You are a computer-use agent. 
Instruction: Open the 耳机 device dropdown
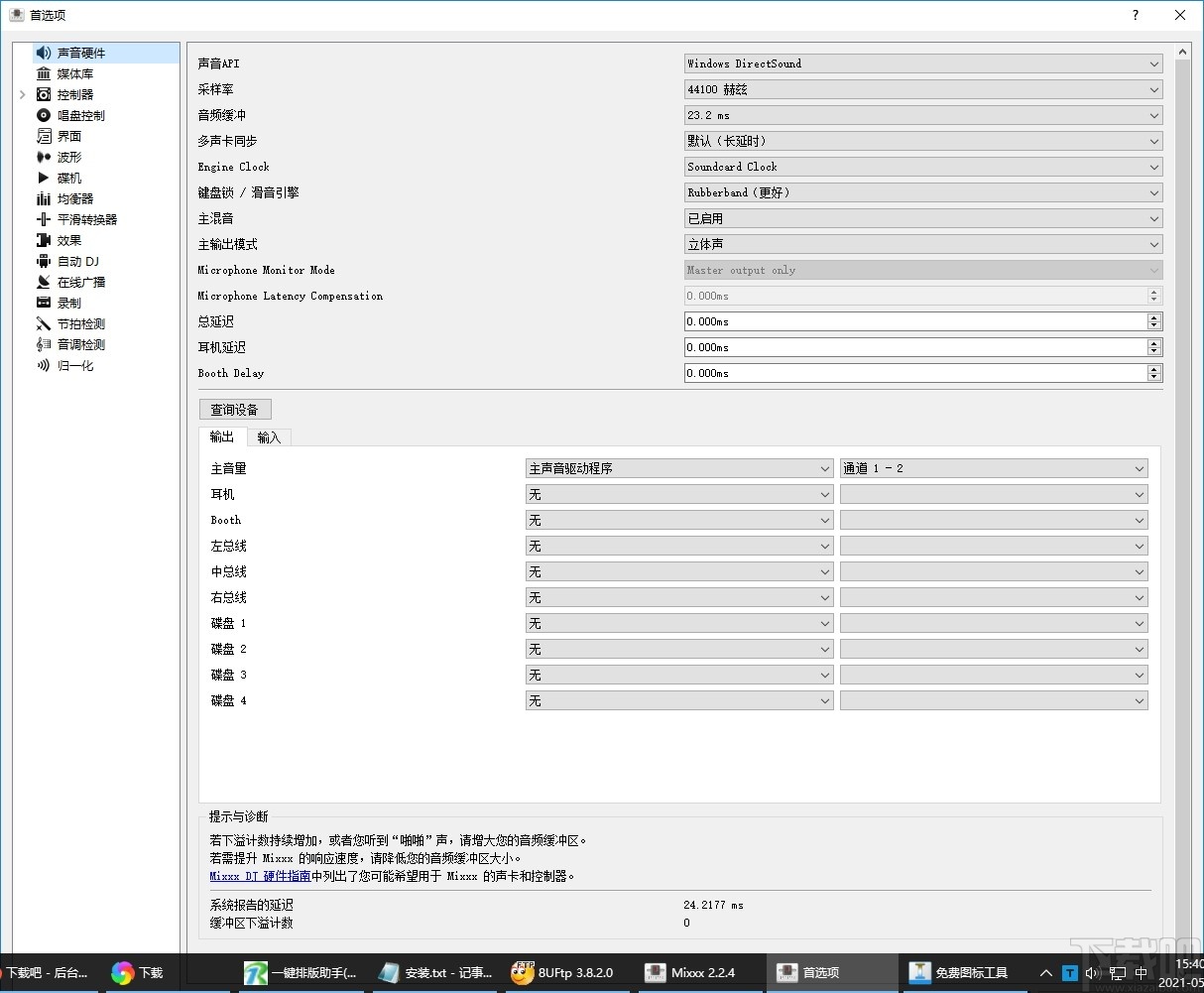pyautogui.click(x=679, y=494)
